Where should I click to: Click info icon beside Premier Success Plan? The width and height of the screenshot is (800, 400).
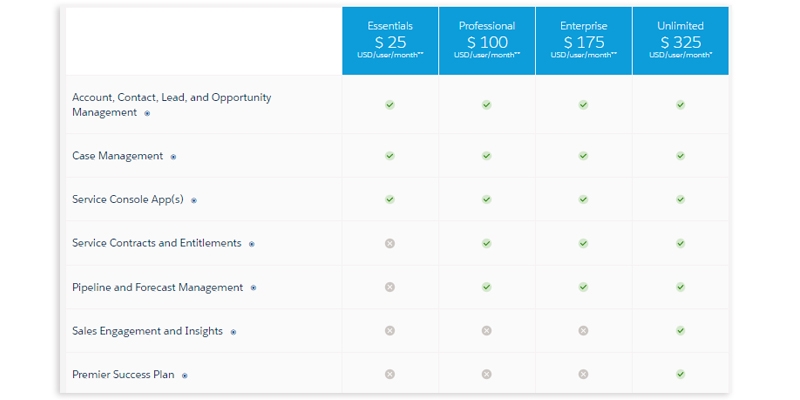185,376
